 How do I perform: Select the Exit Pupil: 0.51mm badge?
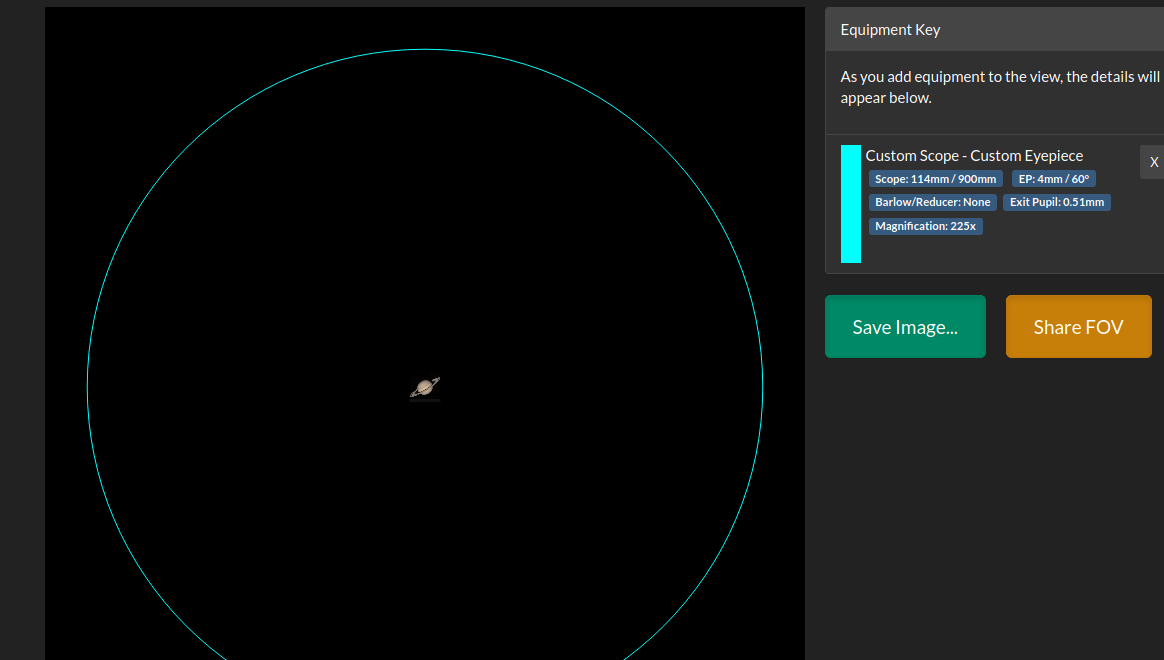1056,202
